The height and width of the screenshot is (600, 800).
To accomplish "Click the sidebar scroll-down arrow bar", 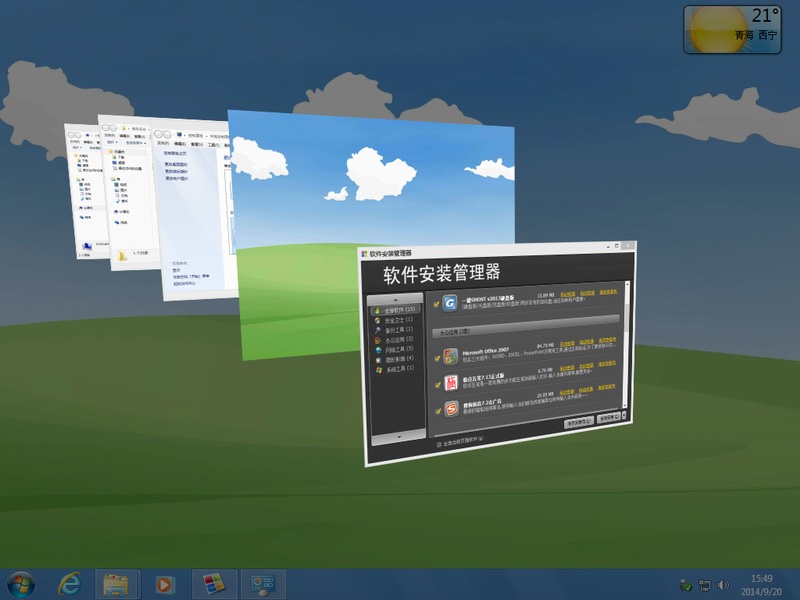I will tap(398, 437).
